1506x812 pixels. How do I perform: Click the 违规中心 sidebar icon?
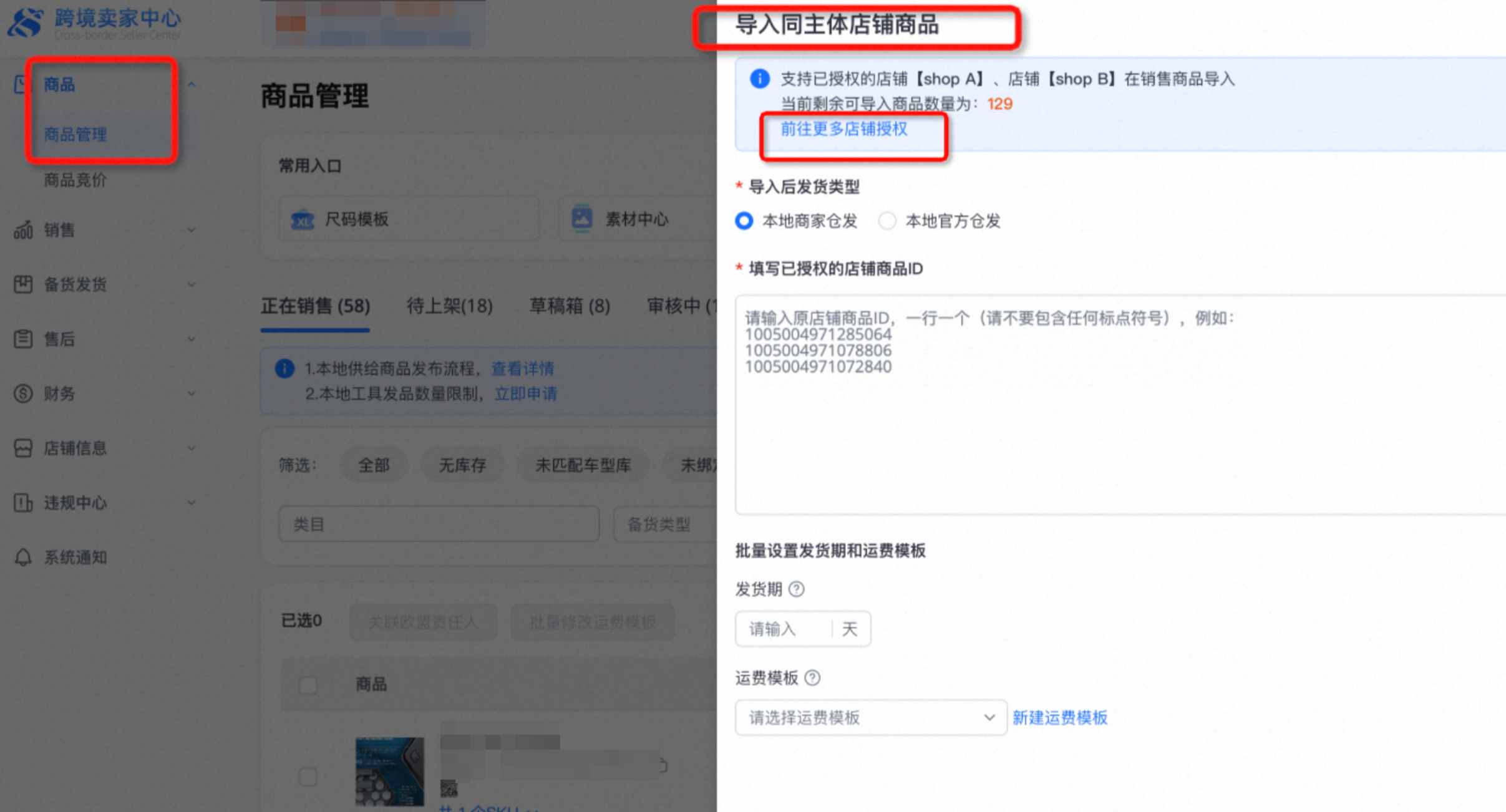coord(23,503)
